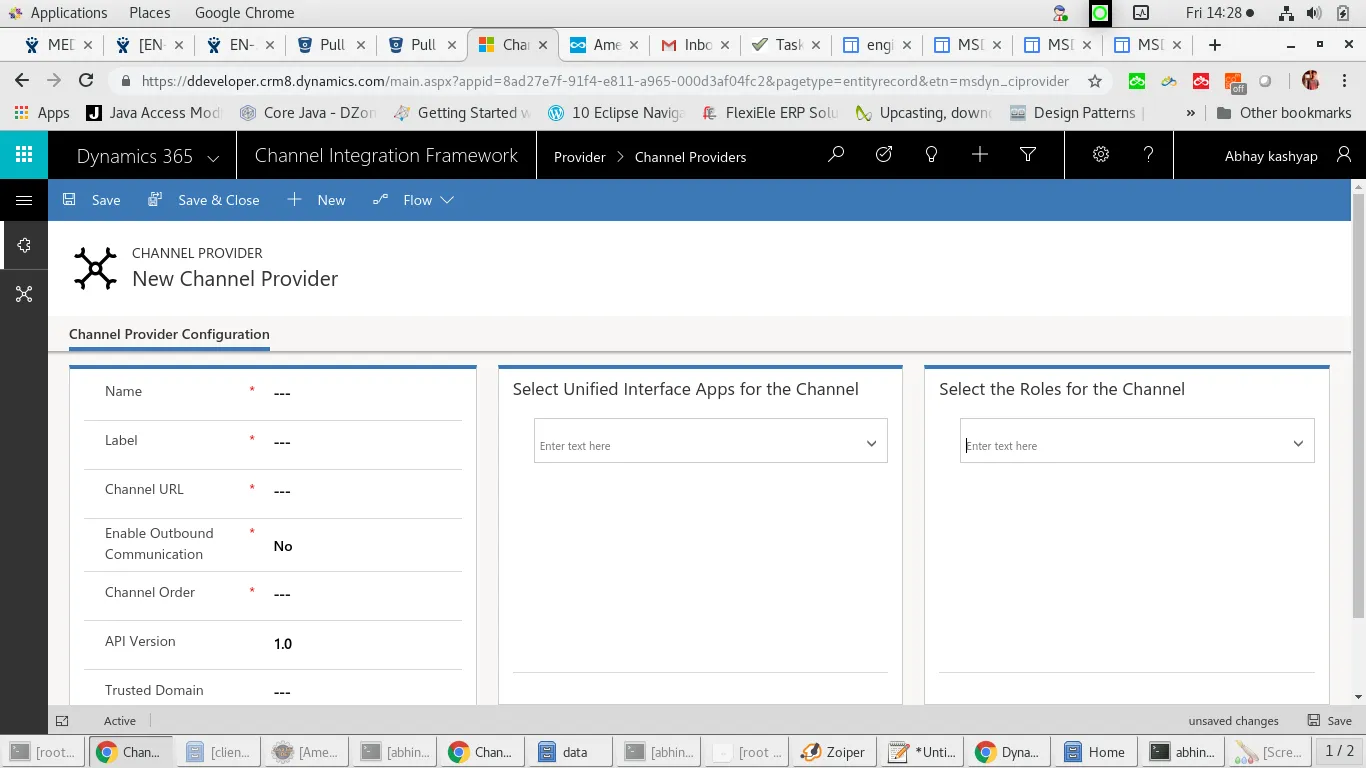Toggle Enable Outbound Communication value No
This screenshot has width=1366, height=768.
point(283,546)
